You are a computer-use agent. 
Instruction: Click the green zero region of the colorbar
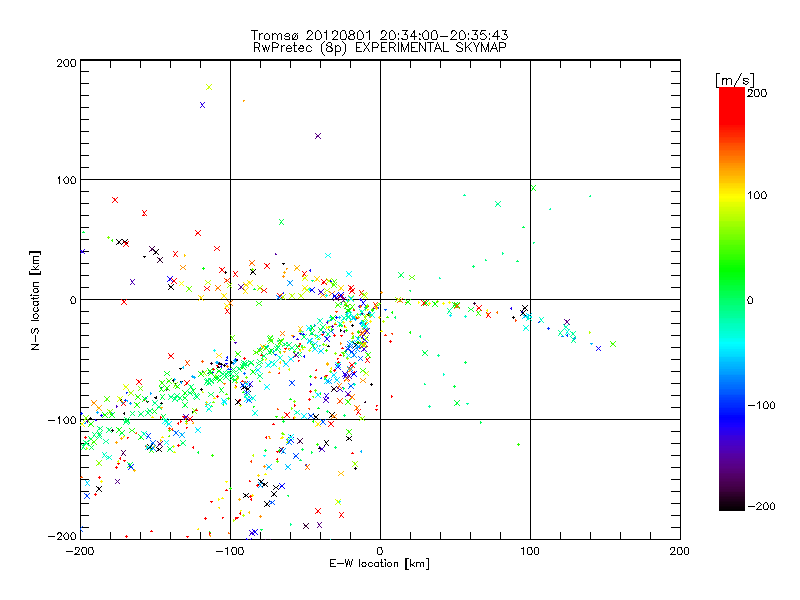[x=732, y=299]
